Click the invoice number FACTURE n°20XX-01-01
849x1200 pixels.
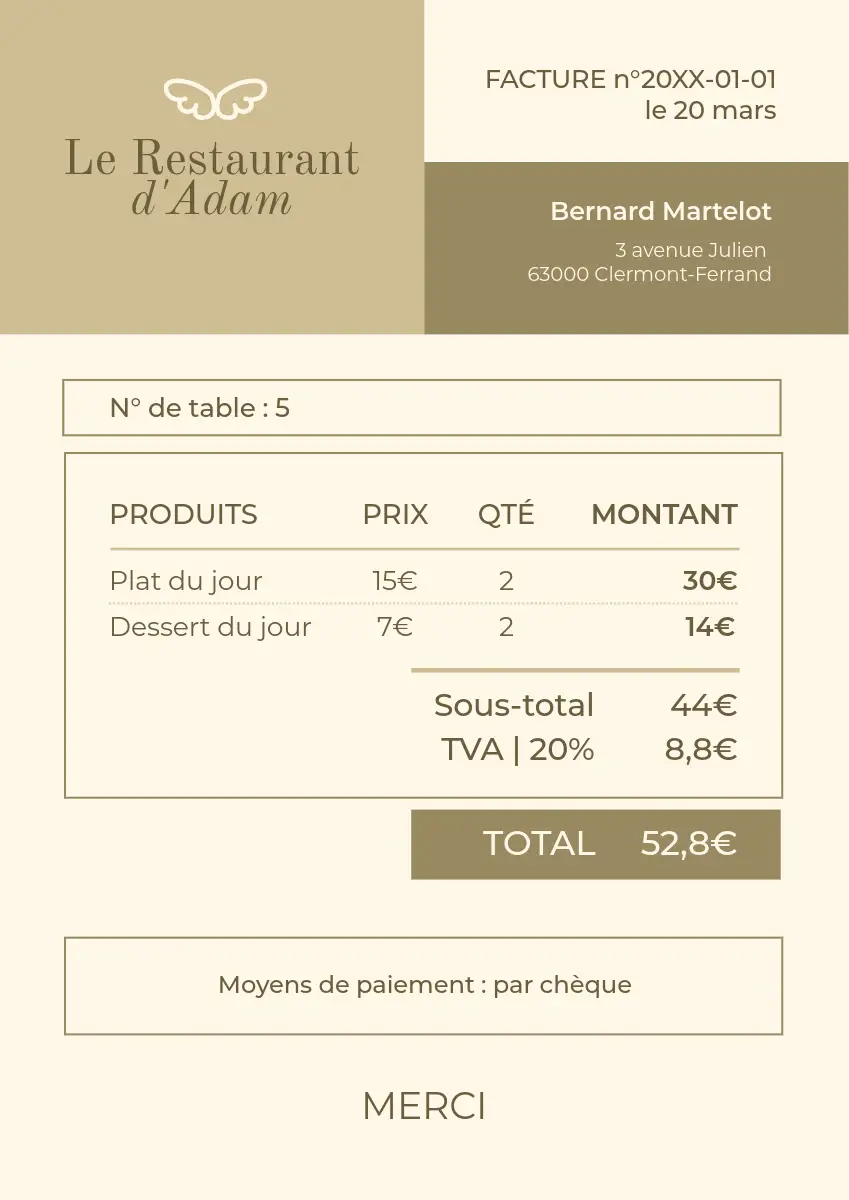point(630,80)
